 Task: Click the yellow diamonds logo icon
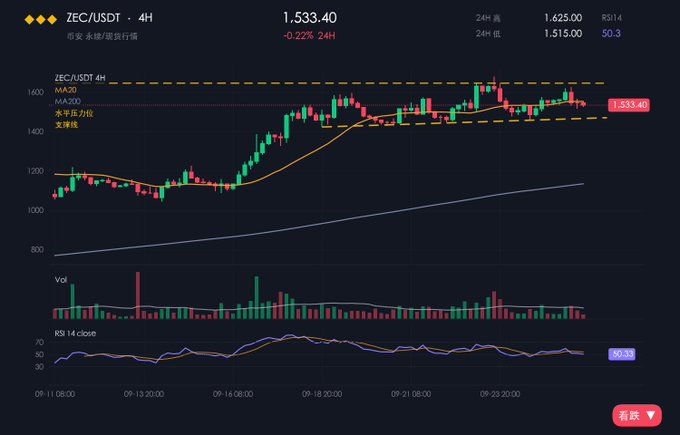[41, 20]
